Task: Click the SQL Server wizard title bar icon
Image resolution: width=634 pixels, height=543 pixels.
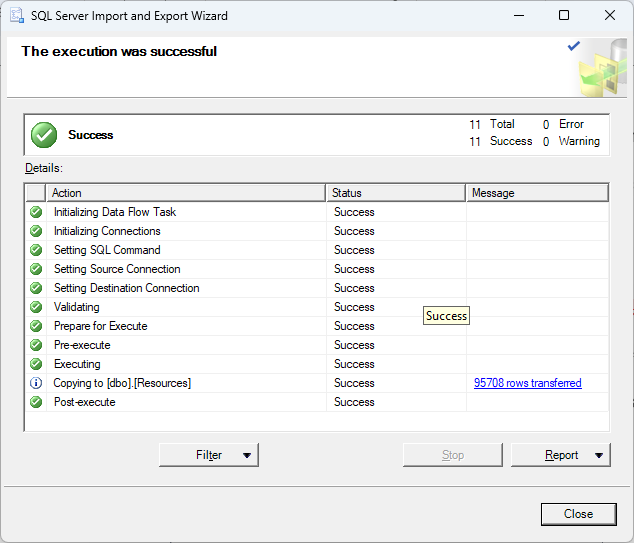Action: (17, 16)
